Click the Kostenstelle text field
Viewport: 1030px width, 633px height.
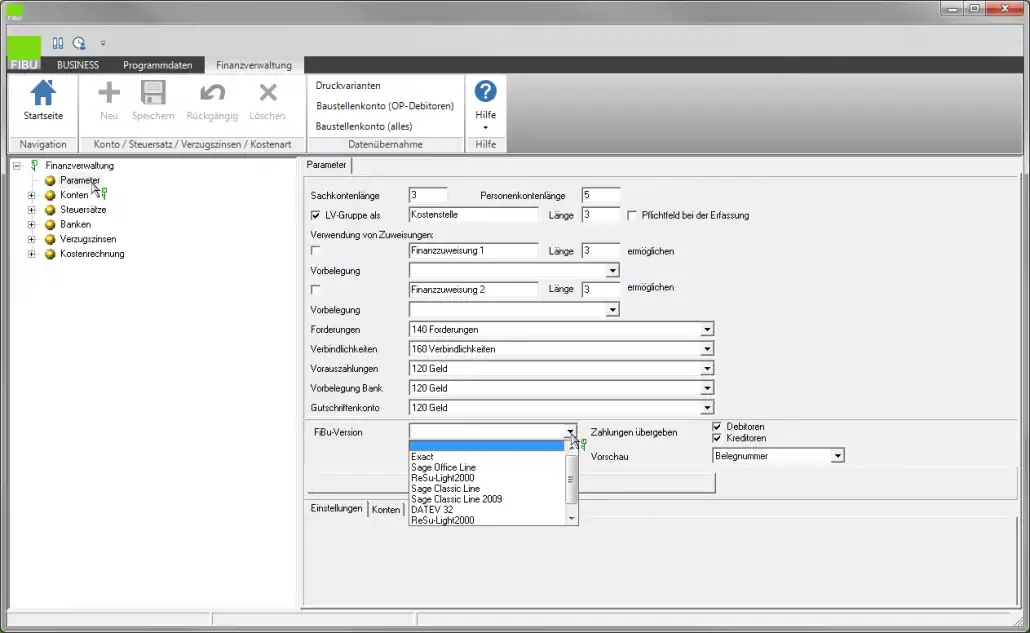point(473,215)
